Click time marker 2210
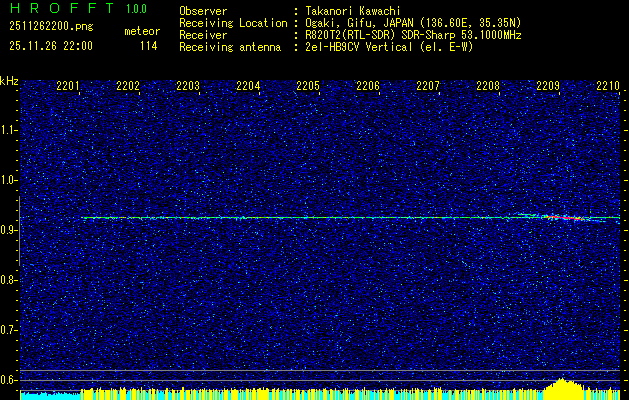This screenshot has width=629, height=400. pyautogui.click(x=608, y=85)
